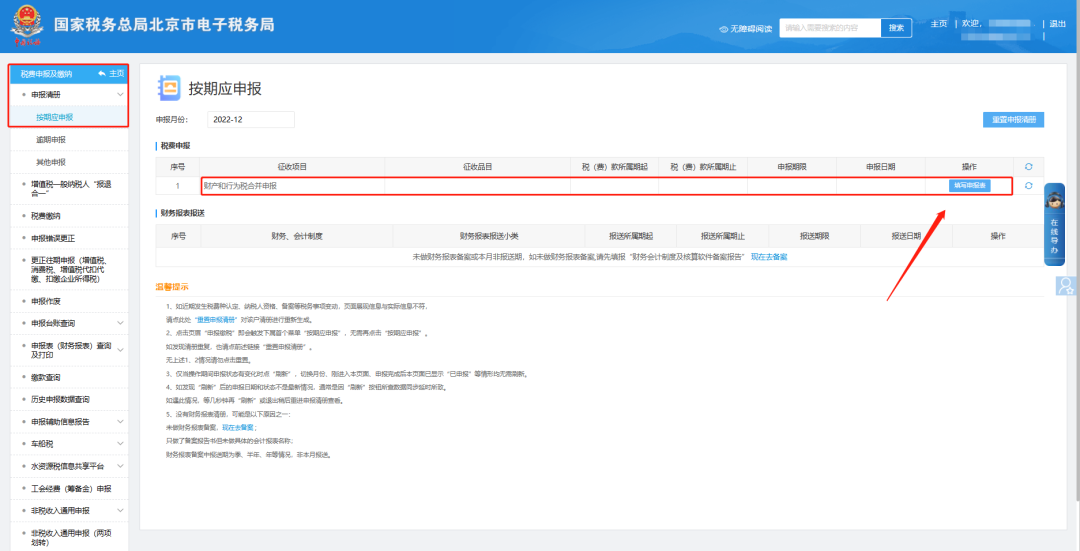
Task: Refresh the 财产和行为税合并申报 row
Action: click(x=1028, y=186)
